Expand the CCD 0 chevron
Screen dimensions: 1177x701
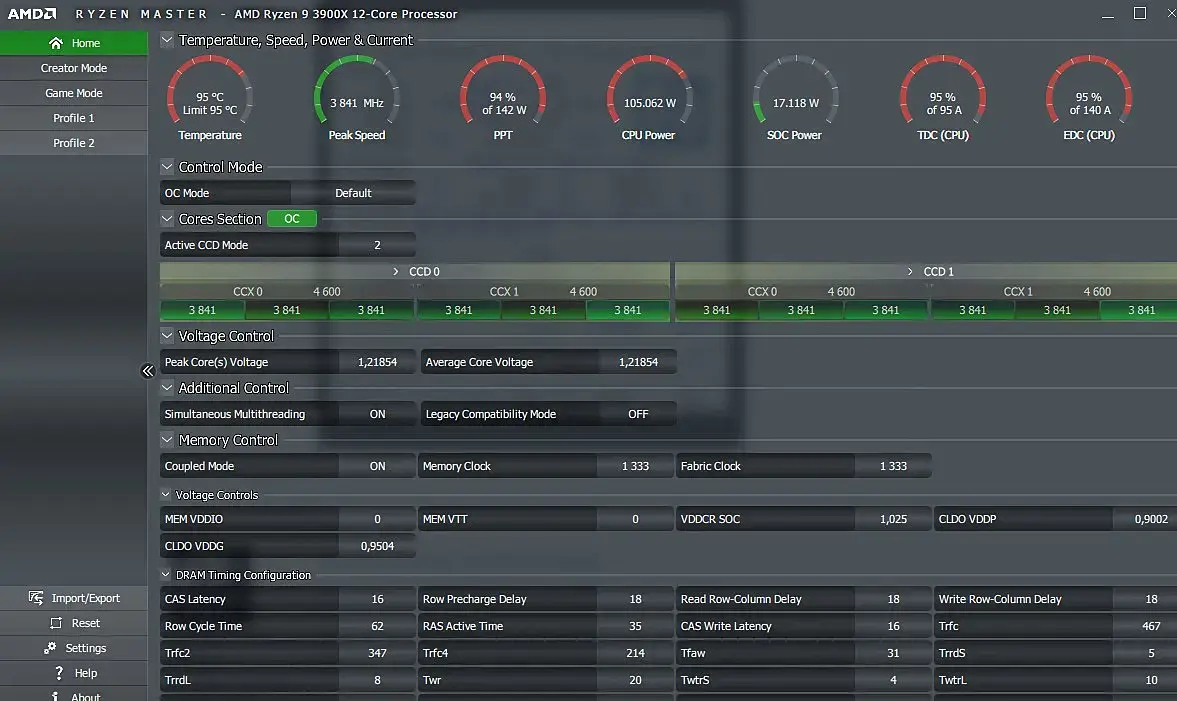[396, 272]
